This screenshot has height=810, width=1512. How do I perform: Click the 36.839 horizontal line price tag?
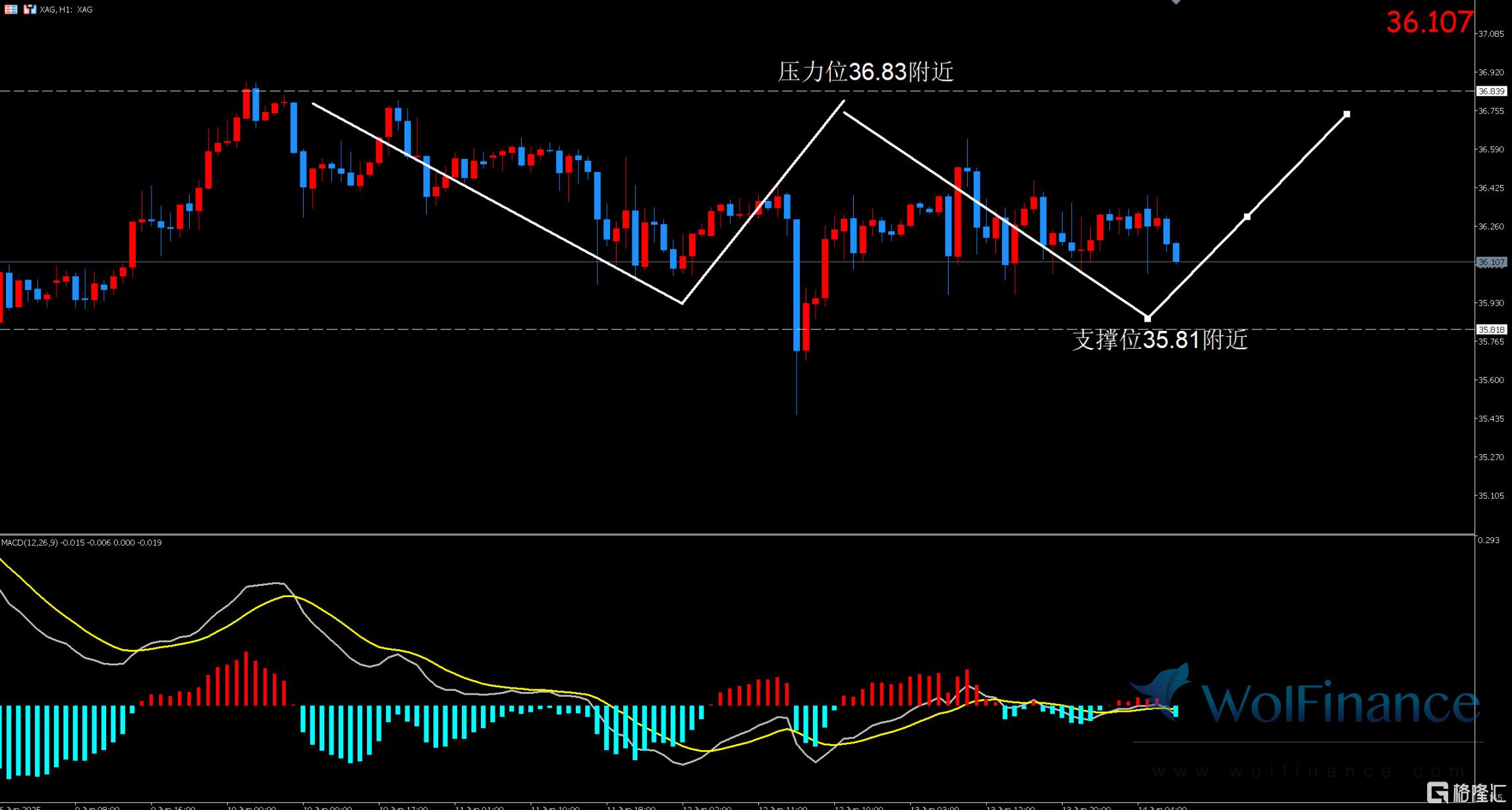tap(1491, 91)
